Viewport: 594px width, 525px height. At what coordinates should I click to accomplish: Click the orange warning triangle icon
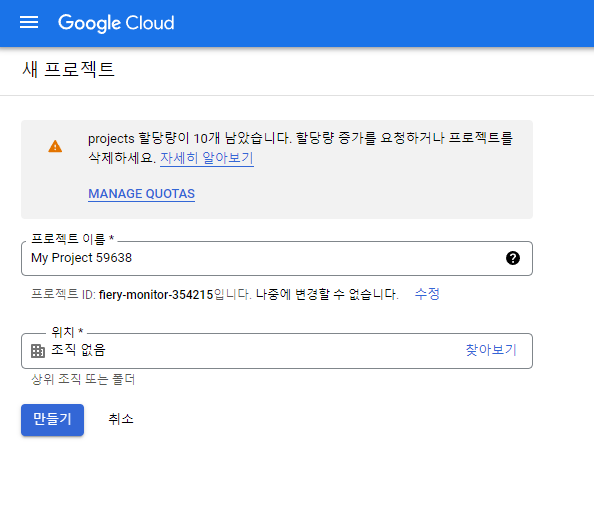coord(55,146)
